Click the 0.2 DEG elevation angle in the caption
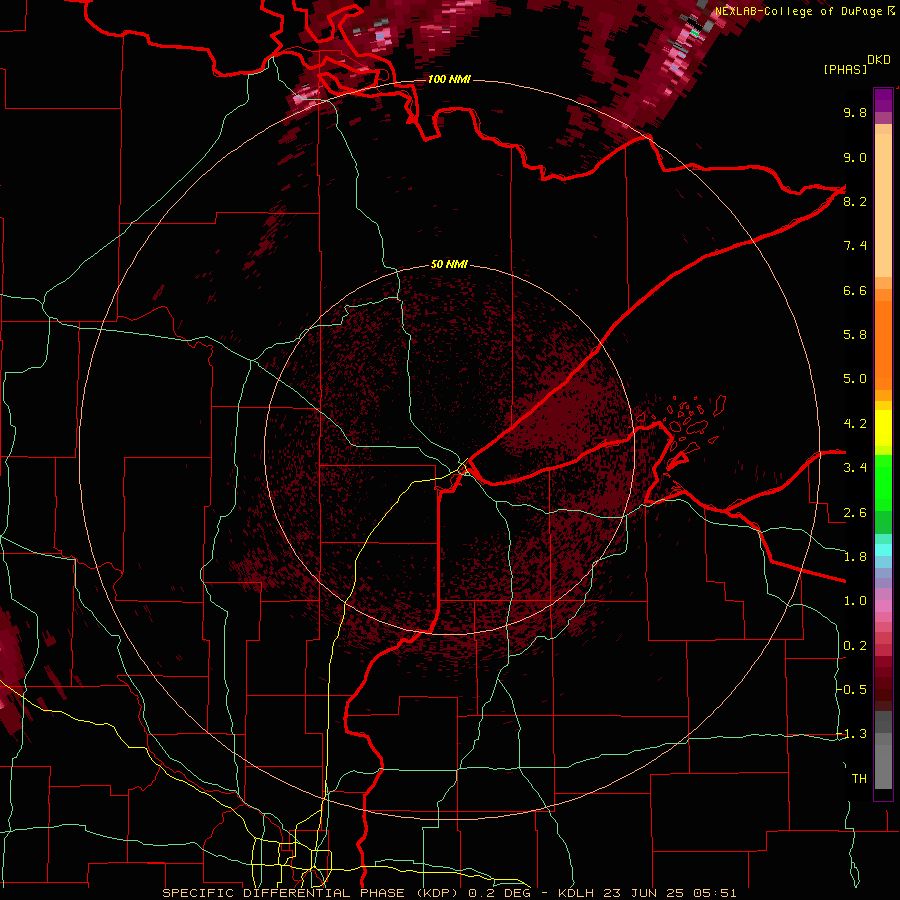The height and width of the screenshot is (900, 900). click(x=499, y=893)
